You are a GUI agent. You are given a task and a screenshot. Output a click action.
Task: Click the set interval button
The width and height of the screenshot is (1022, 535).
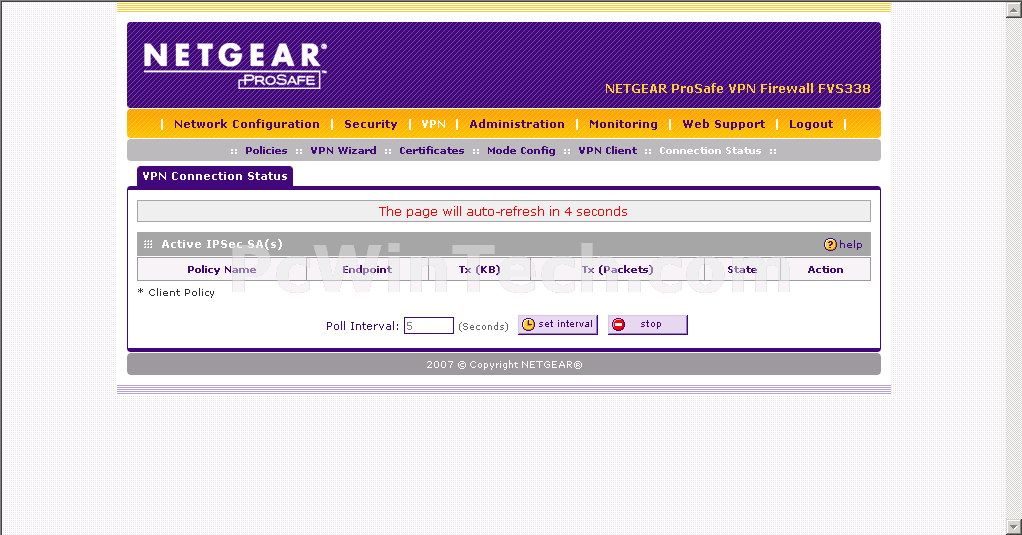[558, 325]
